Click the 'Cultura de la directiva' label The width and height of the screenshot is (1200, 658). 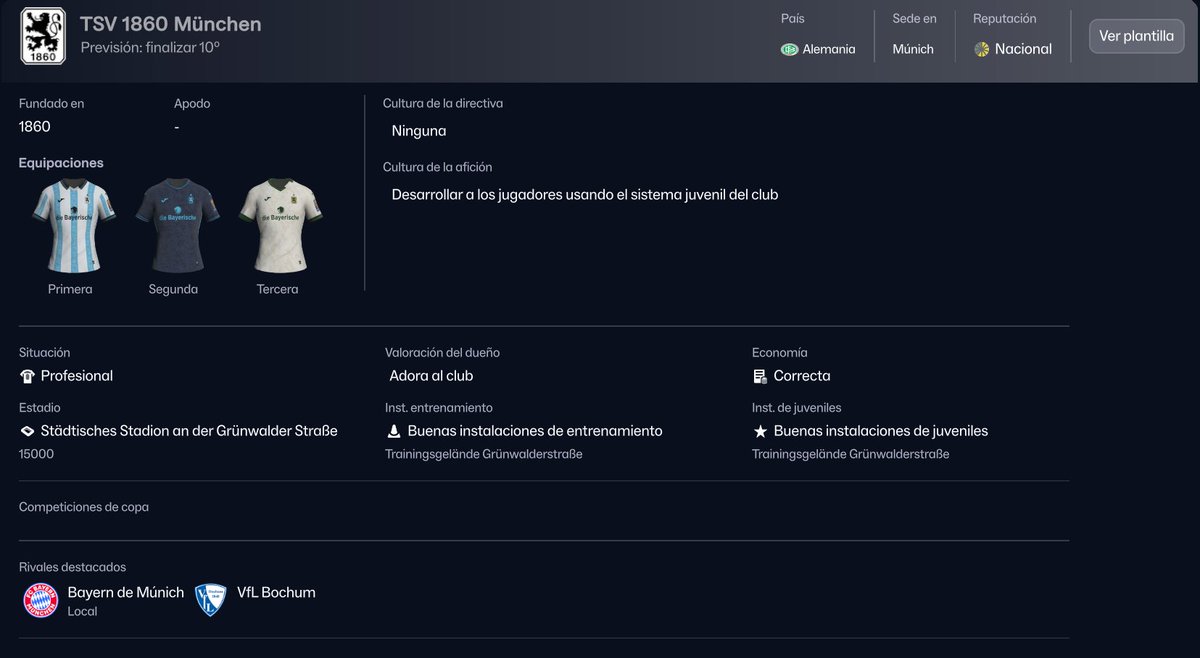[x=443, y=103]
